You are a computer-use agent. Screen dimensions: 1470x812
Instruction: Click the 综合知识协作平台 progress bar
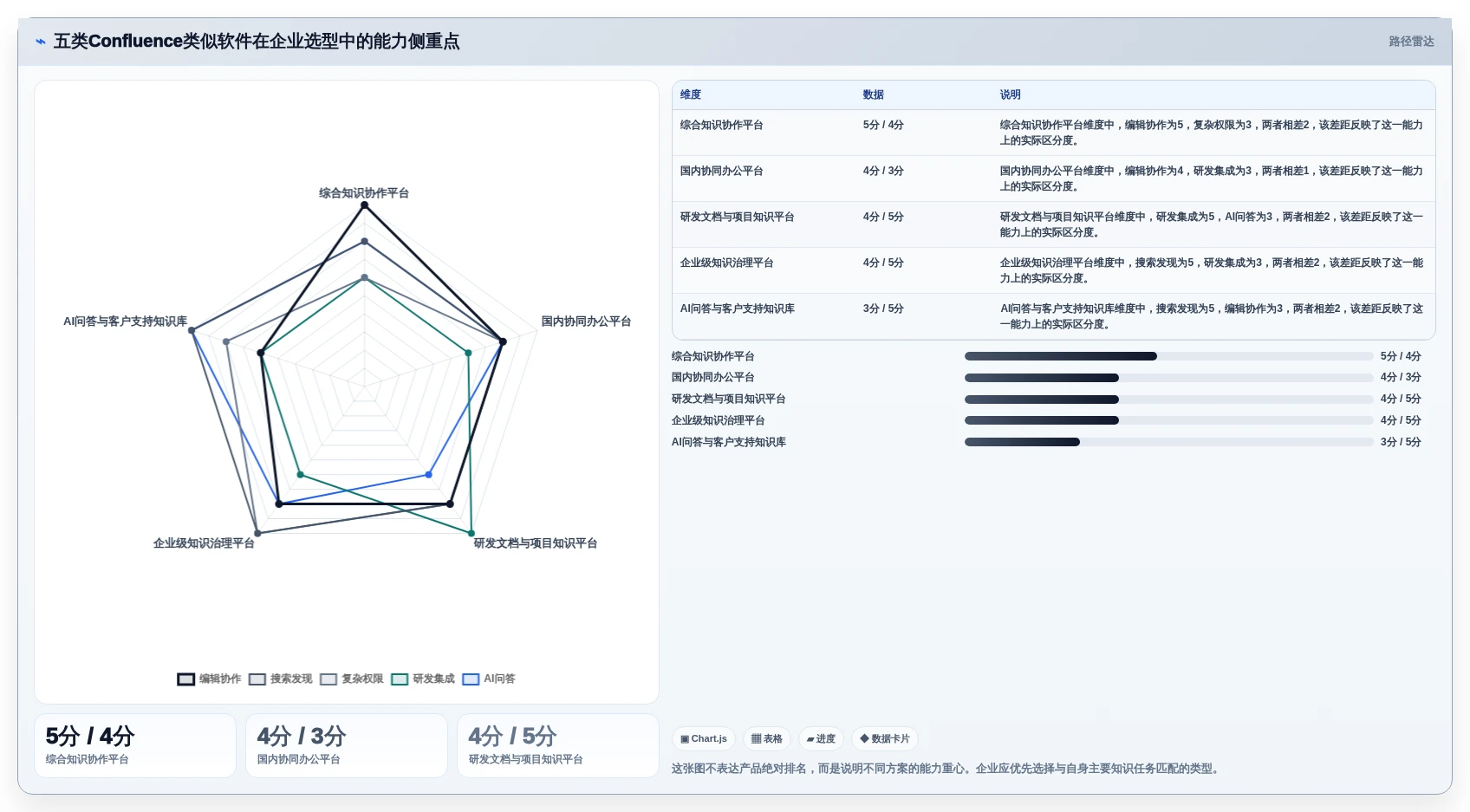(x=1168, y=356)
